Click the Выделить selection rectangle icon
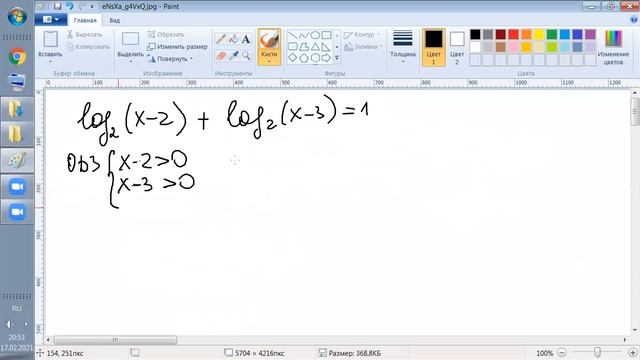 pos(131,39)
